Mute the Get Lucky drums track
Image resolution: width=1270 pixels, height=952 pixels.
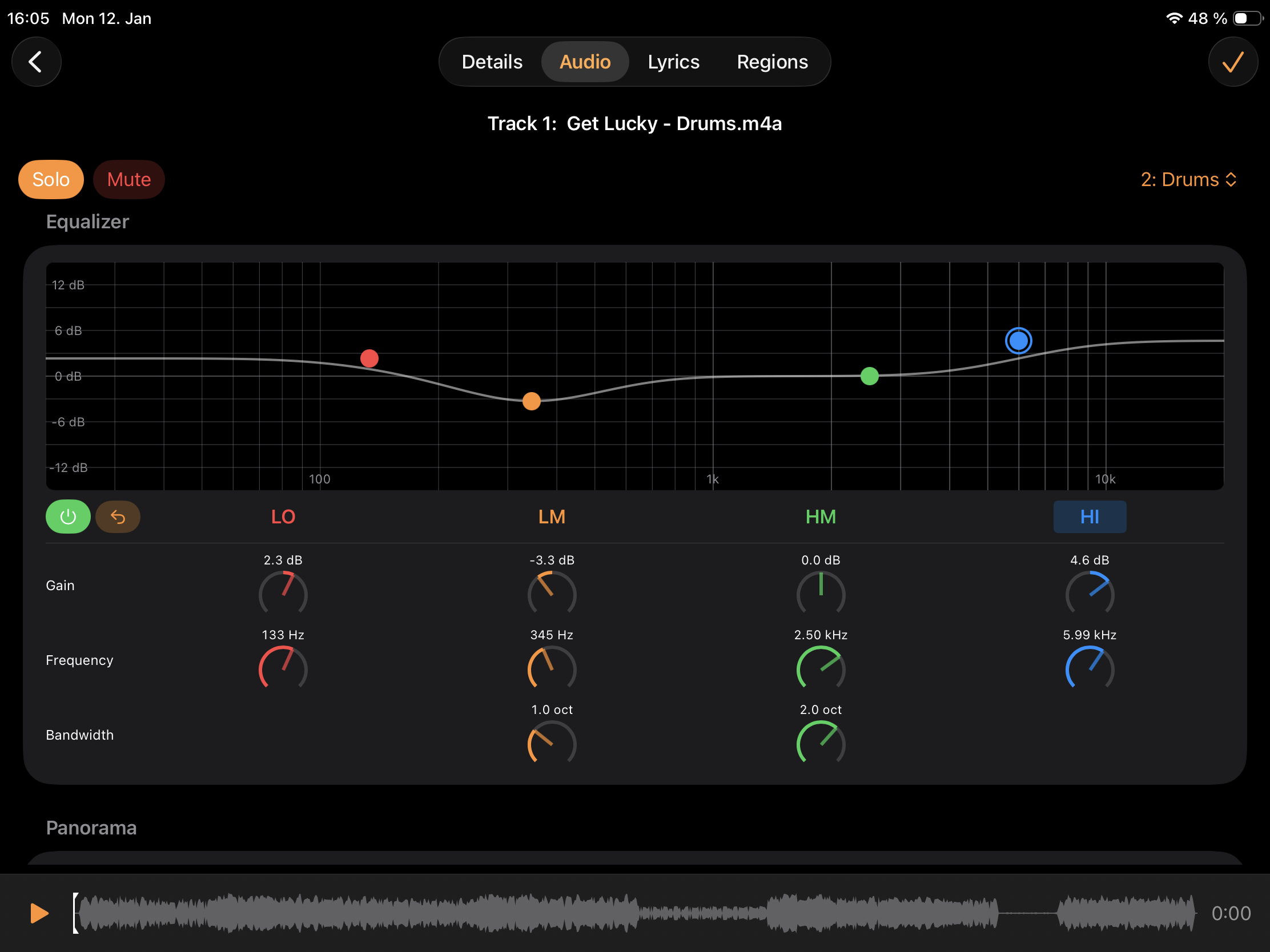point(128,179)
